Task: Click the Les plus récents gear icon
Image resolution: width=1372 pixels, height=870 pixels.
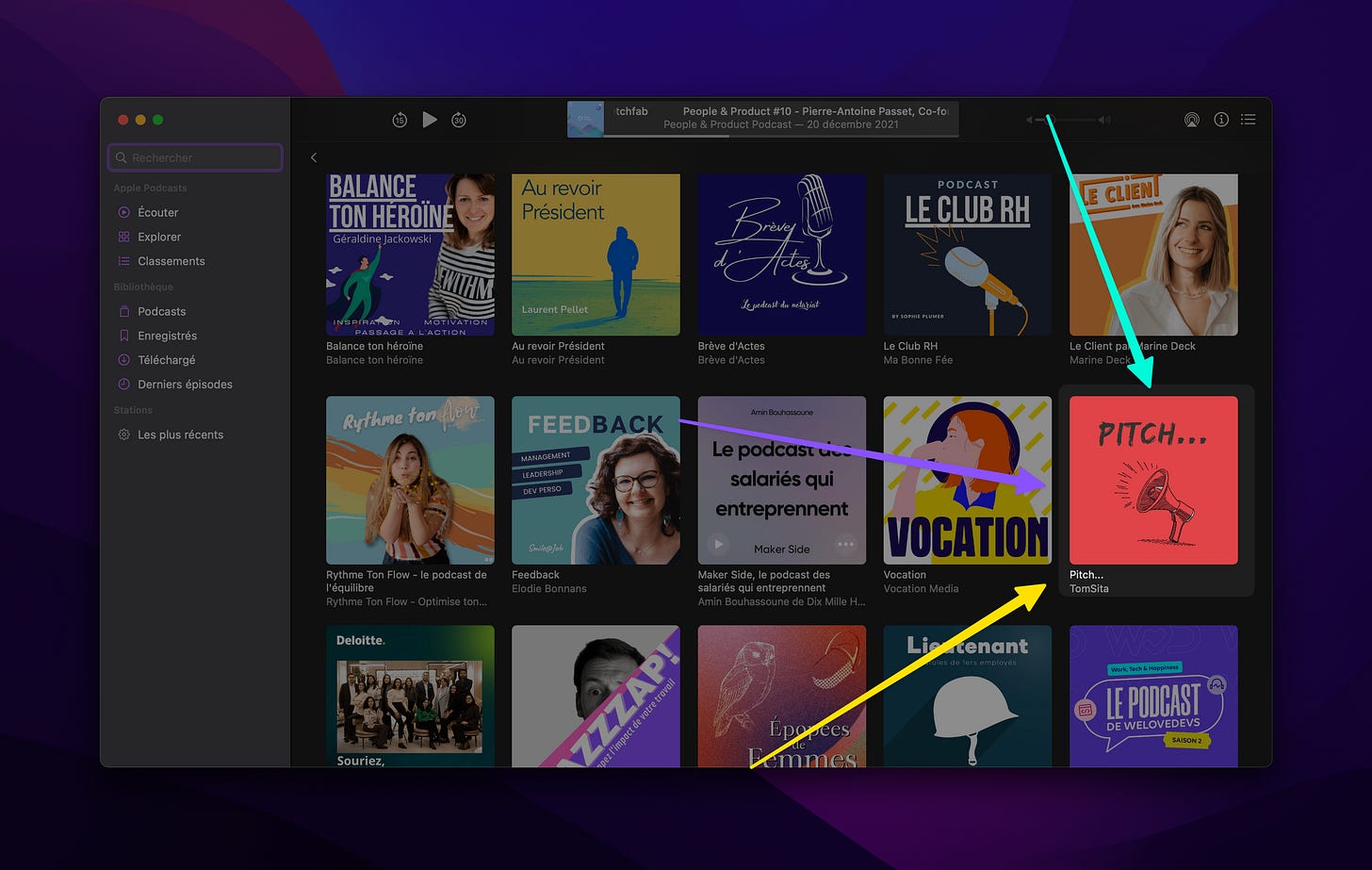Action: [123, 435]
